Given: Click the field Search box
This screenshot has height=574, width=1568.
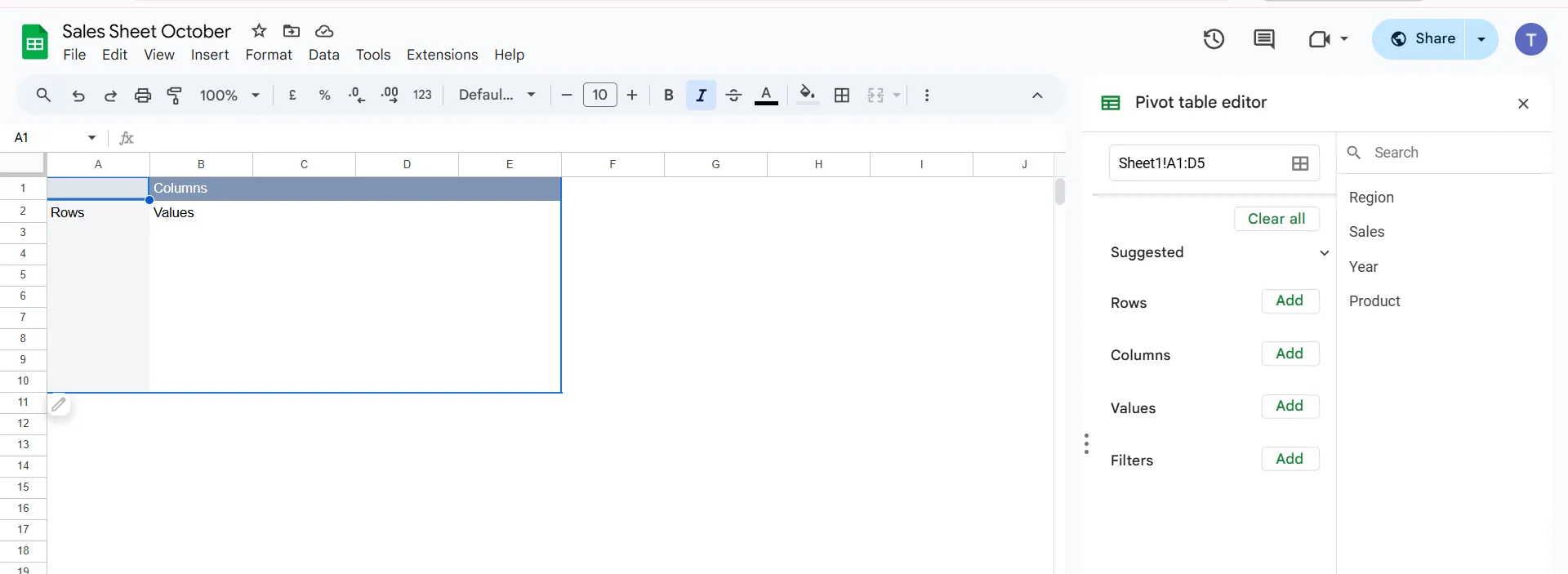Looking at the screenshot, I should tap(1444, 153).
